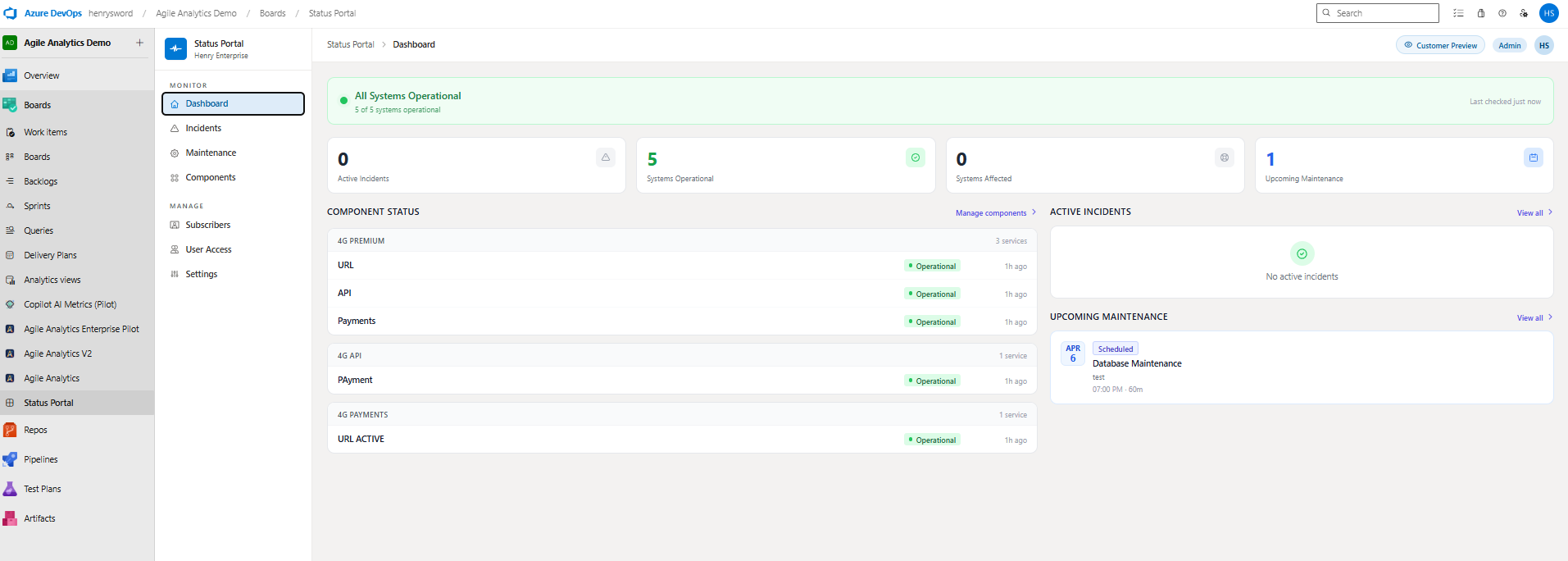Open Maintenance in the Monitor menu
Screen dimensions: 1568x561
coord(233,153)
